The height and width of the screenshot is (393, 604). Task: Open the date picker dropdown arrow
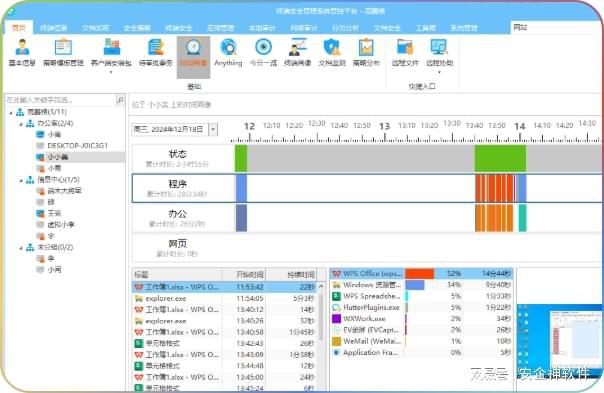pos(213,129)
